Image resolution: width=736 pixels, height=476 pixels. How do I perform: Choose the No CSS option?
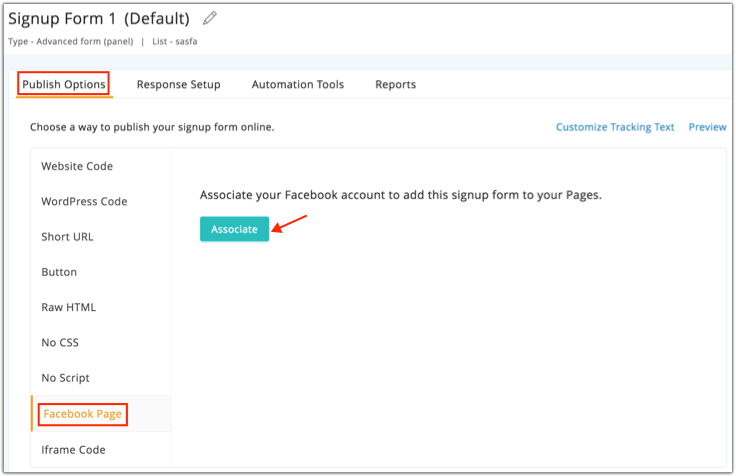click(x=60, y=342)
